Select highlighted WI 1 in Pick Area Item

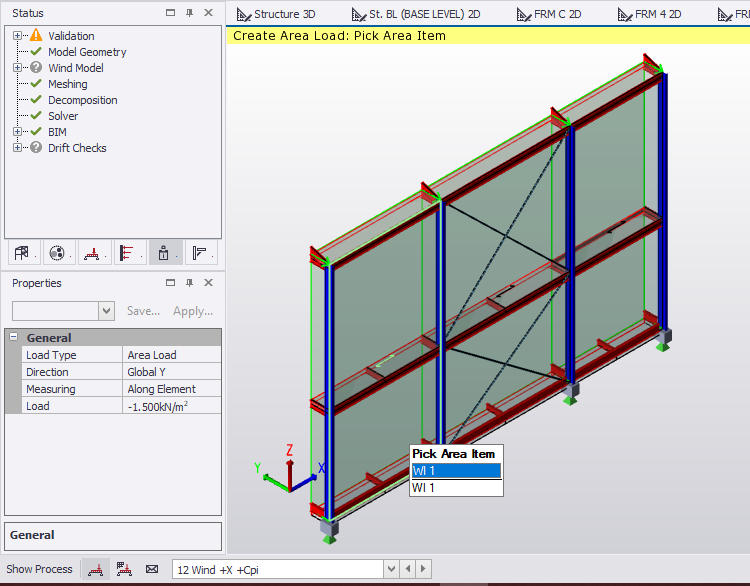[x=456, y=471]
